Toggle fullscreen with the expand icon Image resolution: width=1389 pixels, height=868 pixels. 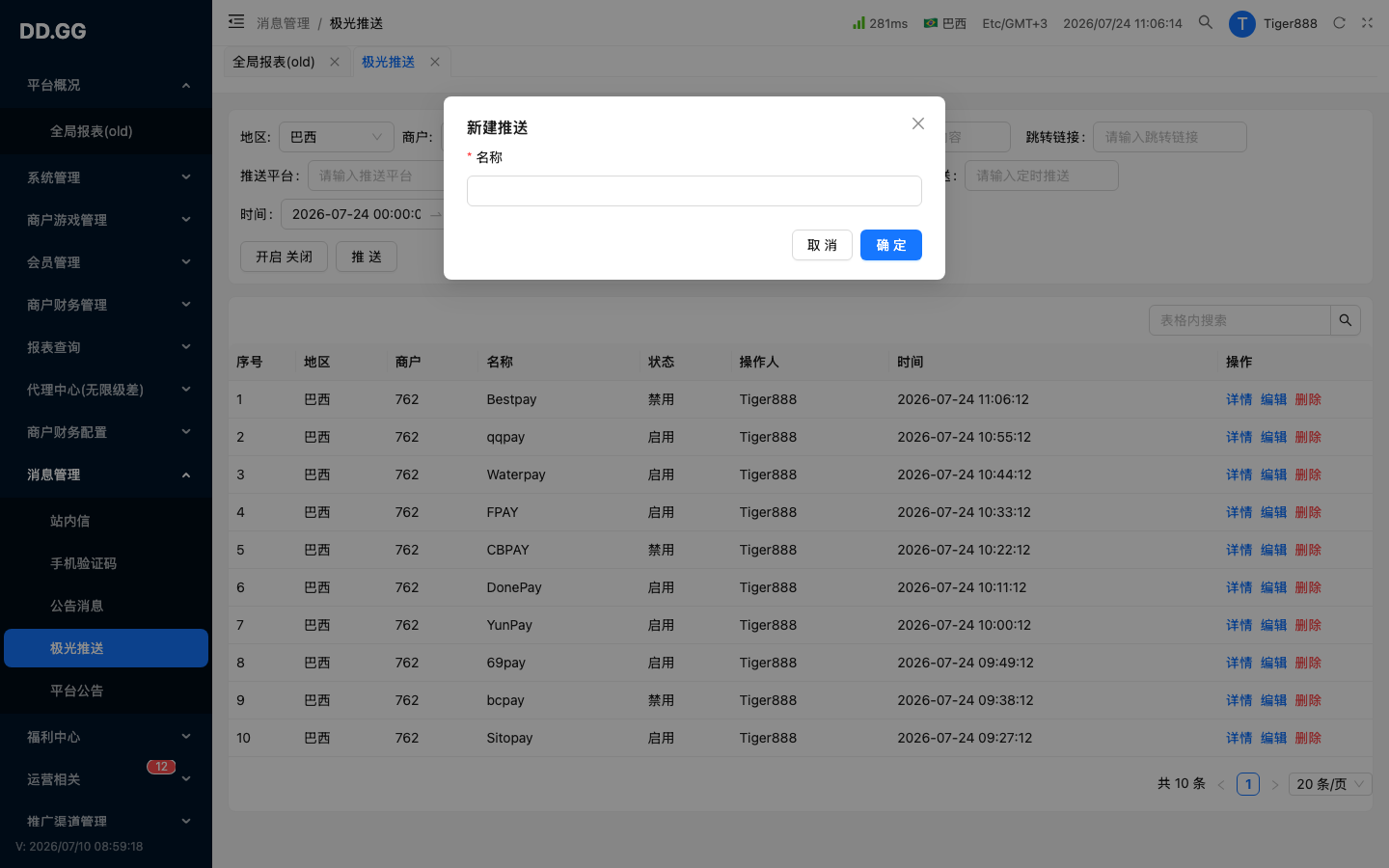point(1367,22)
